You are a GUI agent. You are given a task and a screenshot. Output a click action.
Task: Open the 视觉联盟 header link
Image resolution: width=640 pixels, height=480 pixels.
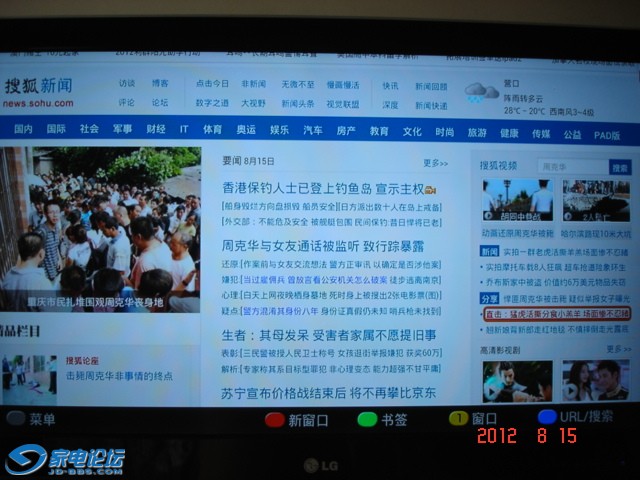[343, 104]
